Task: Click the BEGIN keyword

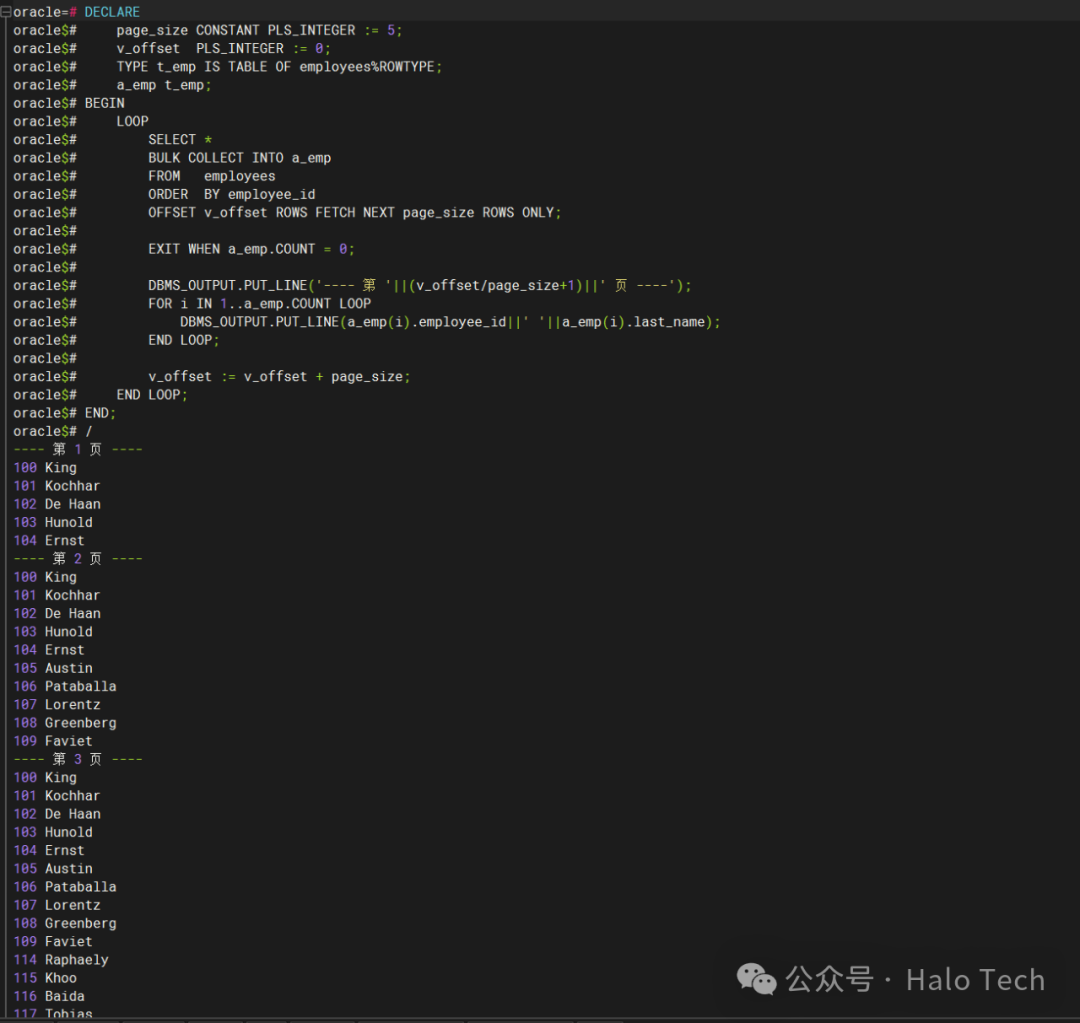Action: click(x=105, y=103)
